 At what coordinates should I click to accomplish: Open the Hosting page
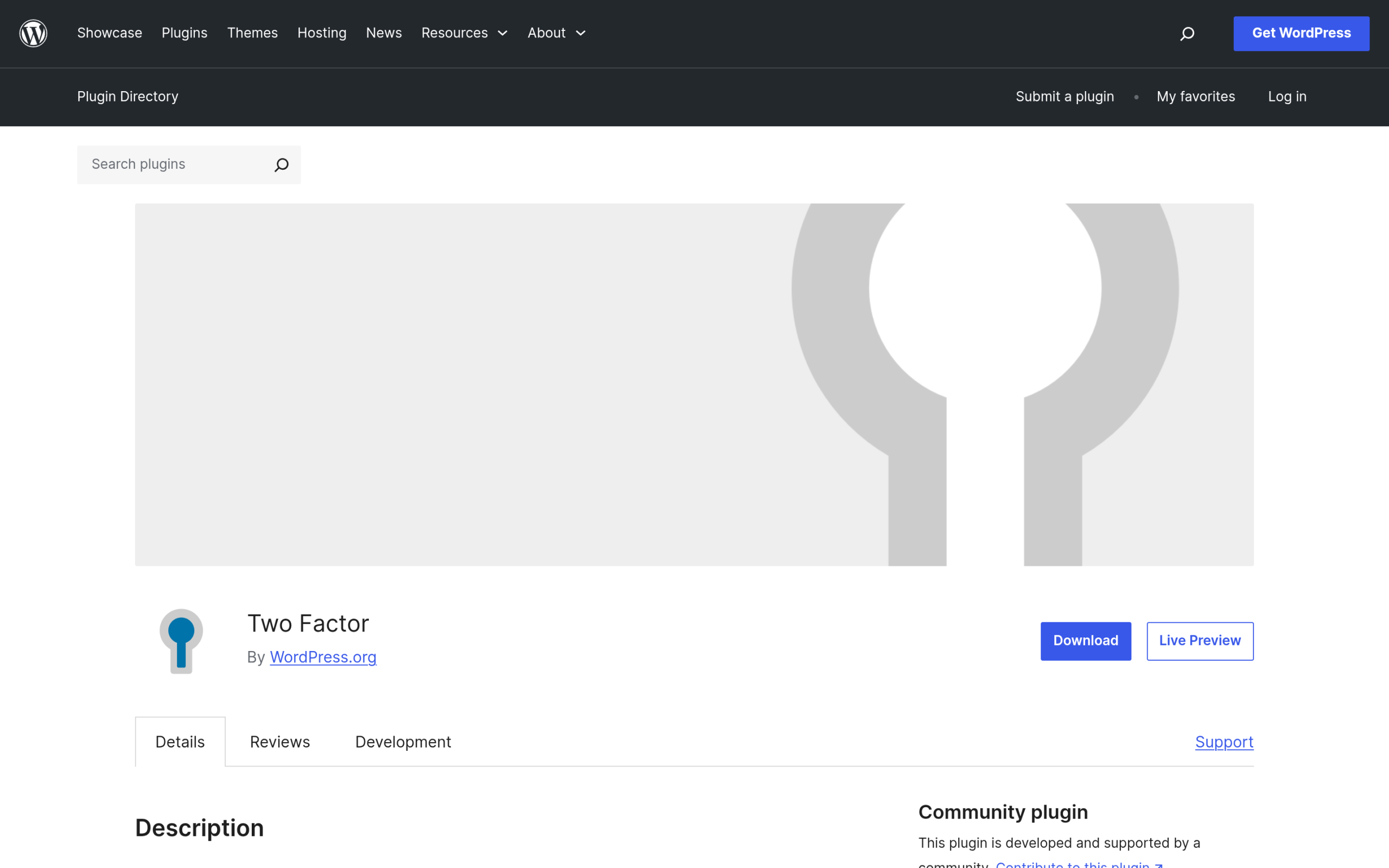click(x=322, y=33)
